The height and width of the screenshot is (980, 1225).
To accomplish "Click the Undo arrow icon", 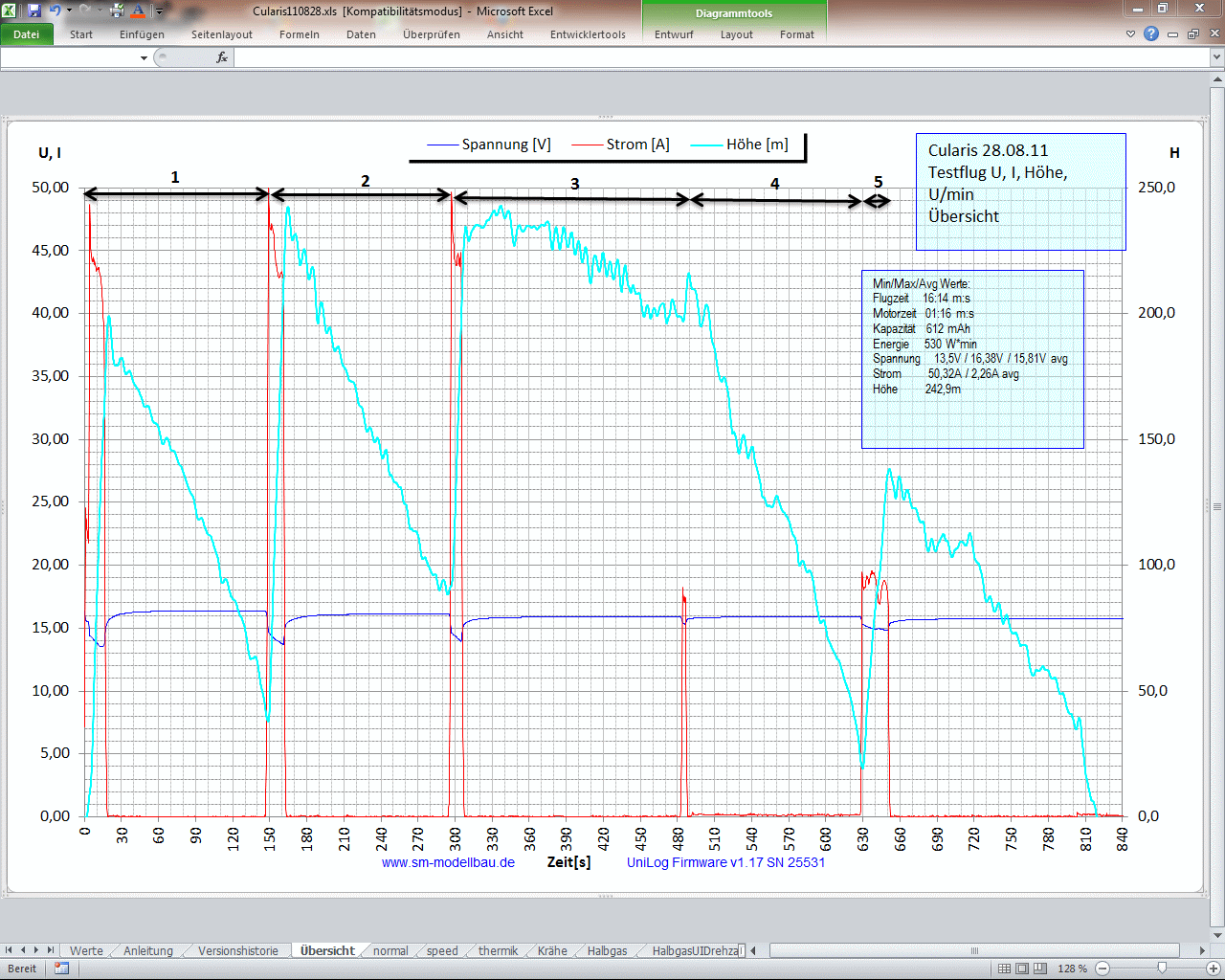I will tap(55, 11).
